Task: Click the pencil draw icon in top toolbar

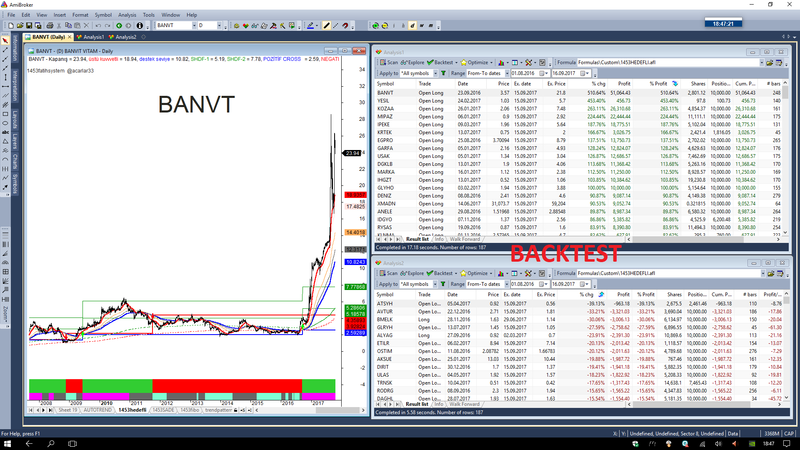Action: coord(327,26)
